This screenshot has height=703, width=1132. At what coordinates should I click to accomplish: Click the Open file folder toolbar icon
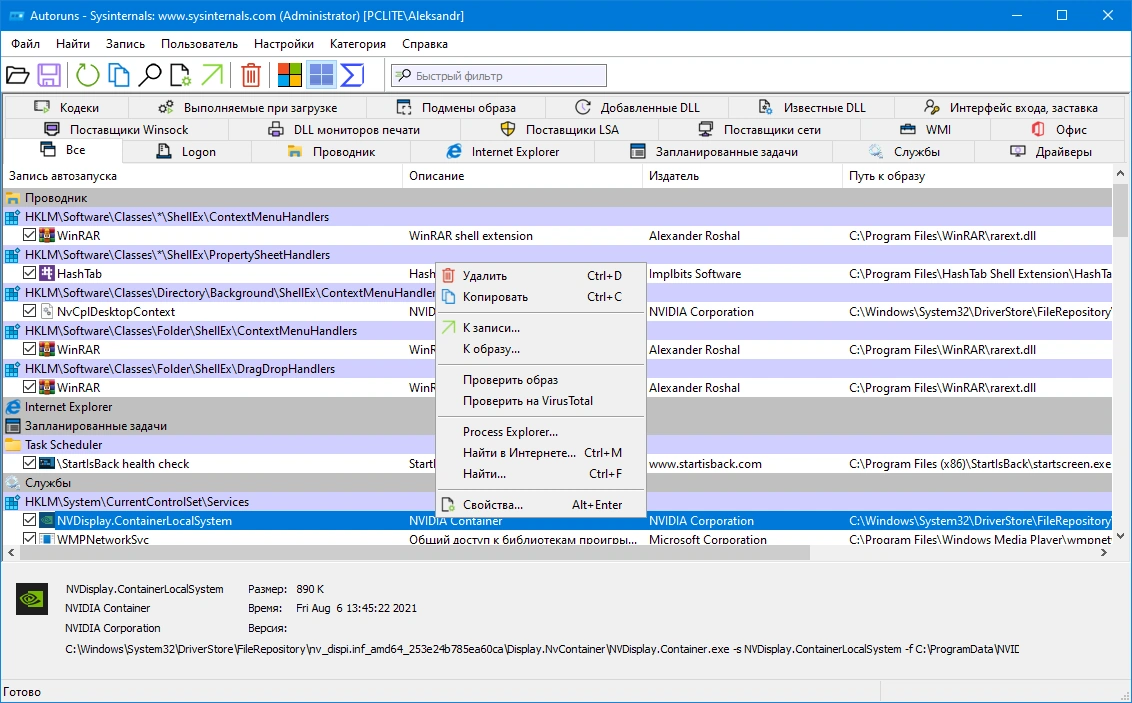coord(17,75)
